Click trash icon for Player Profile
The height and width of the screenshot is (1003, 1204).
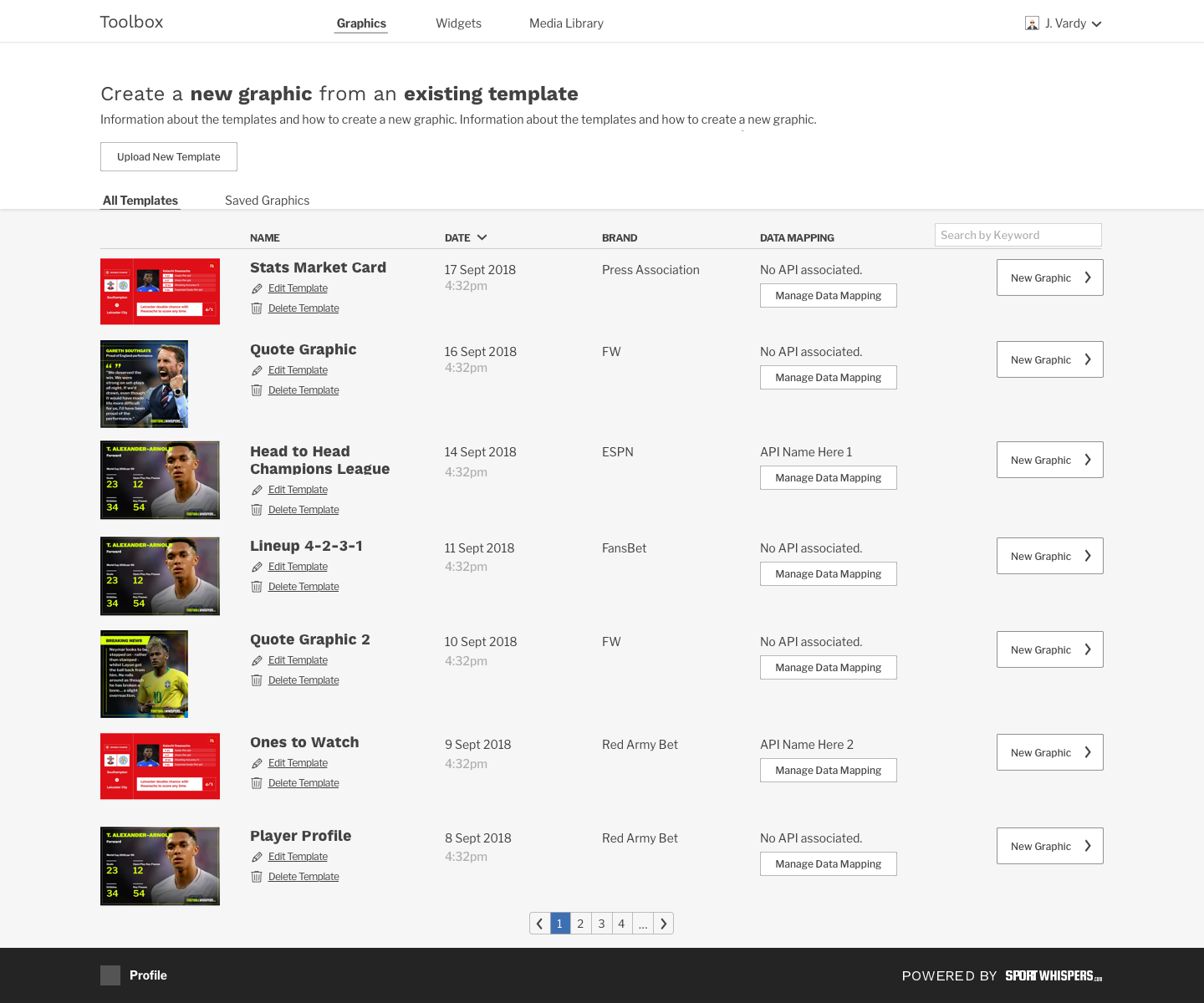pyautogui.click(x=257, y=877)
